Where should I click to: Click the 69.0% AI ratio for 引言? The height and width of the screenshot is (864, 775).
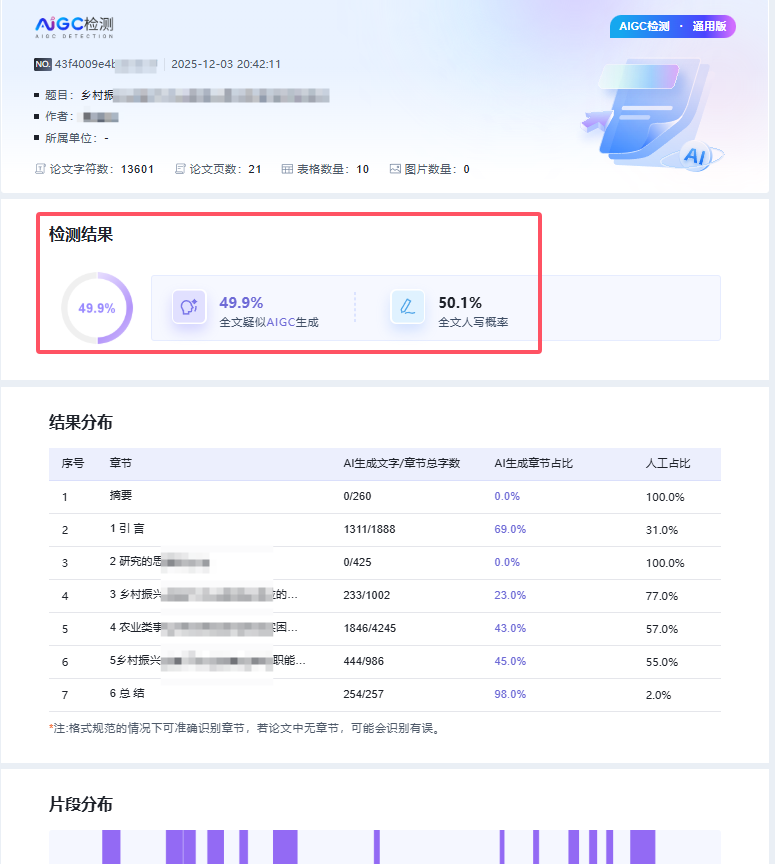(x=510, y=529)
